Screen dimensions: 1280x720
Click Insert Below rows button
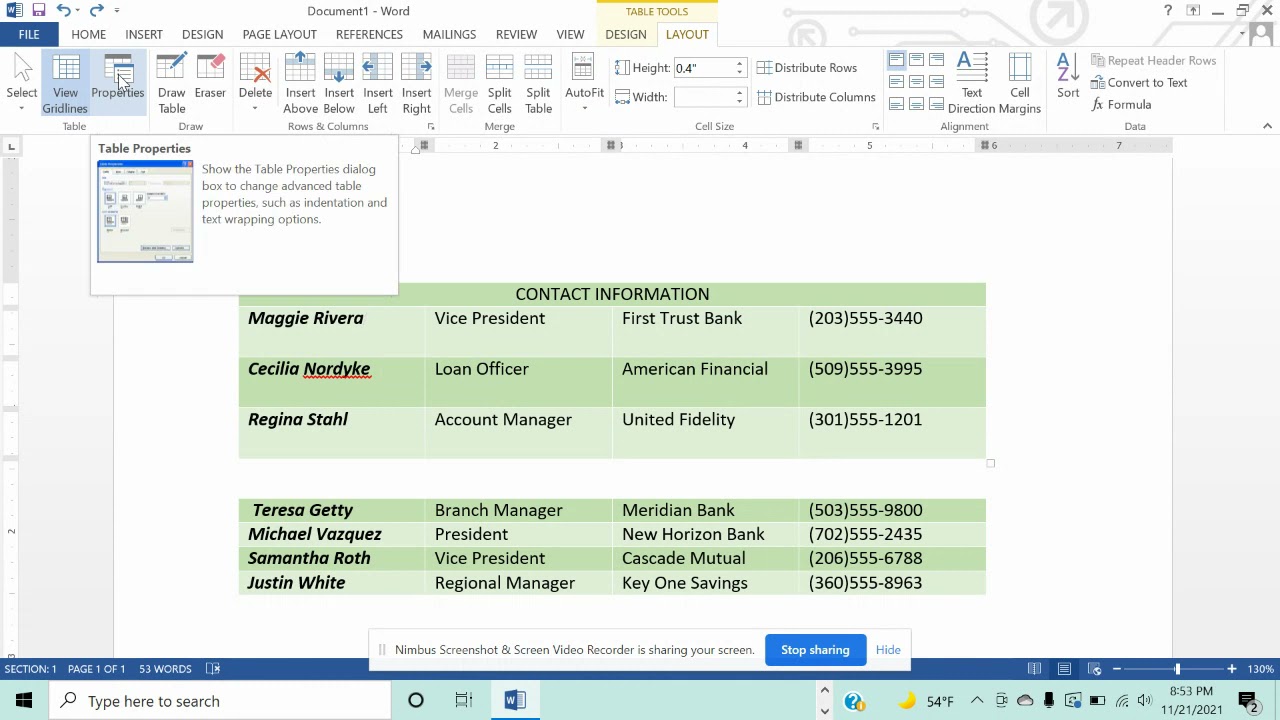click(x=339, y=84)
